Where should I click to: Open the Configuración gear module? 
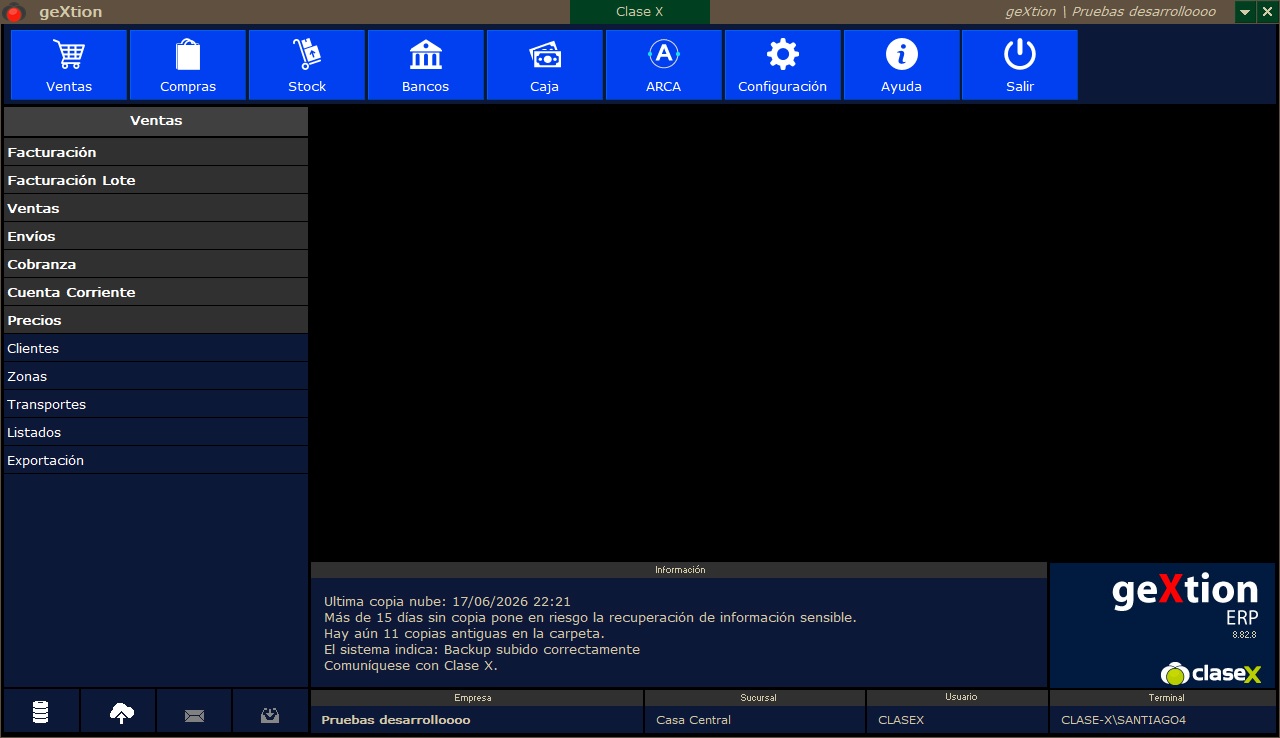783,65
